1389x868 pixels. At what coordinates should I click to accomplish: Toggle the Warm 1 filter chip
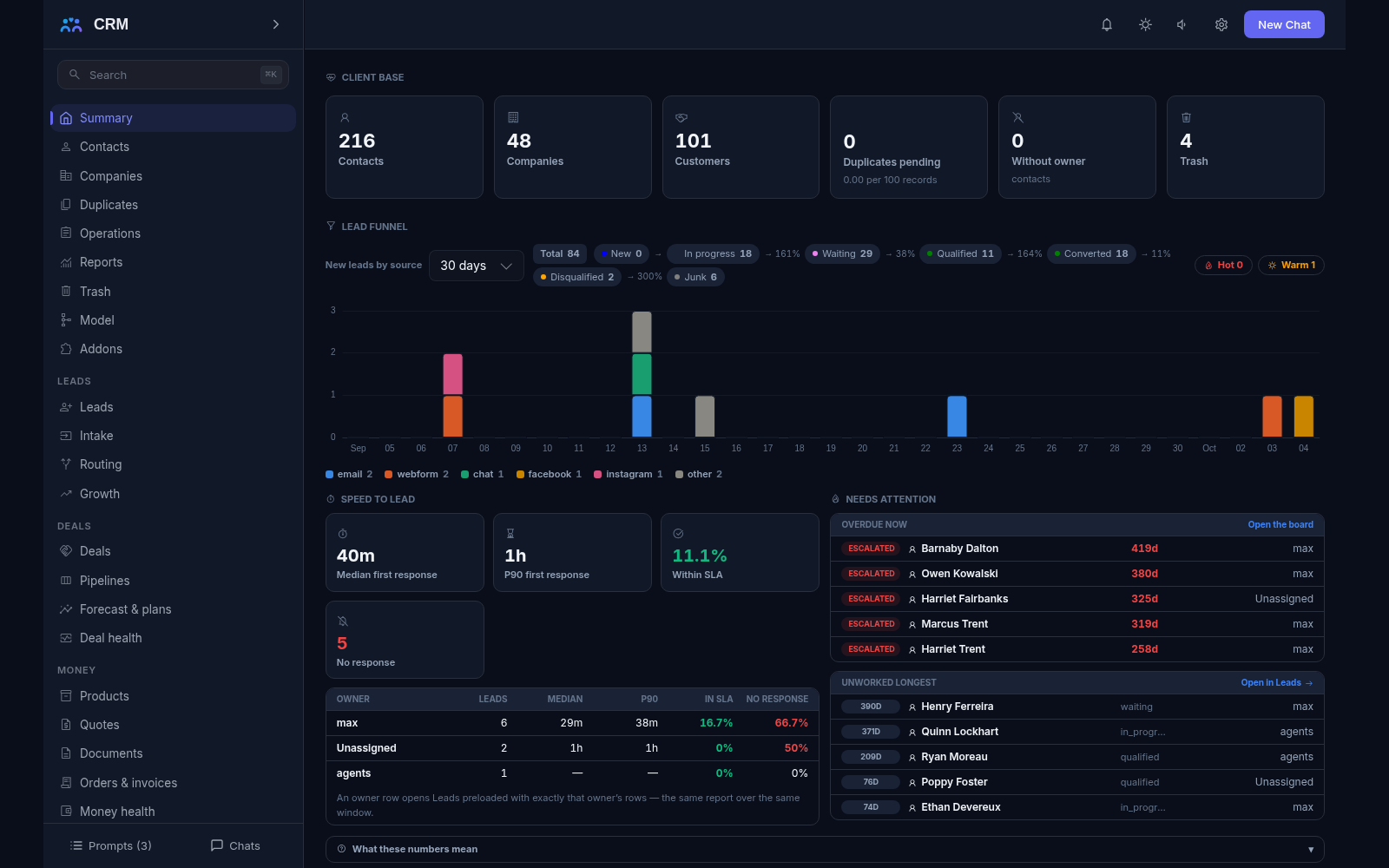(x=1291, y=265)
